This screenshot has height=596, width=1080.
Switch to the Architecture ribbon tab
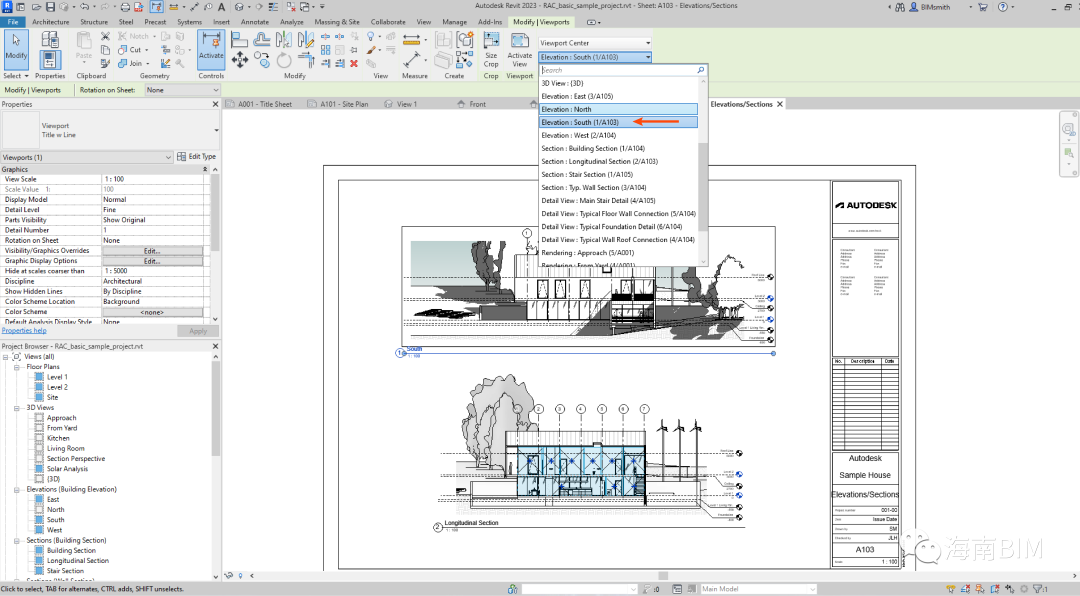50,22
